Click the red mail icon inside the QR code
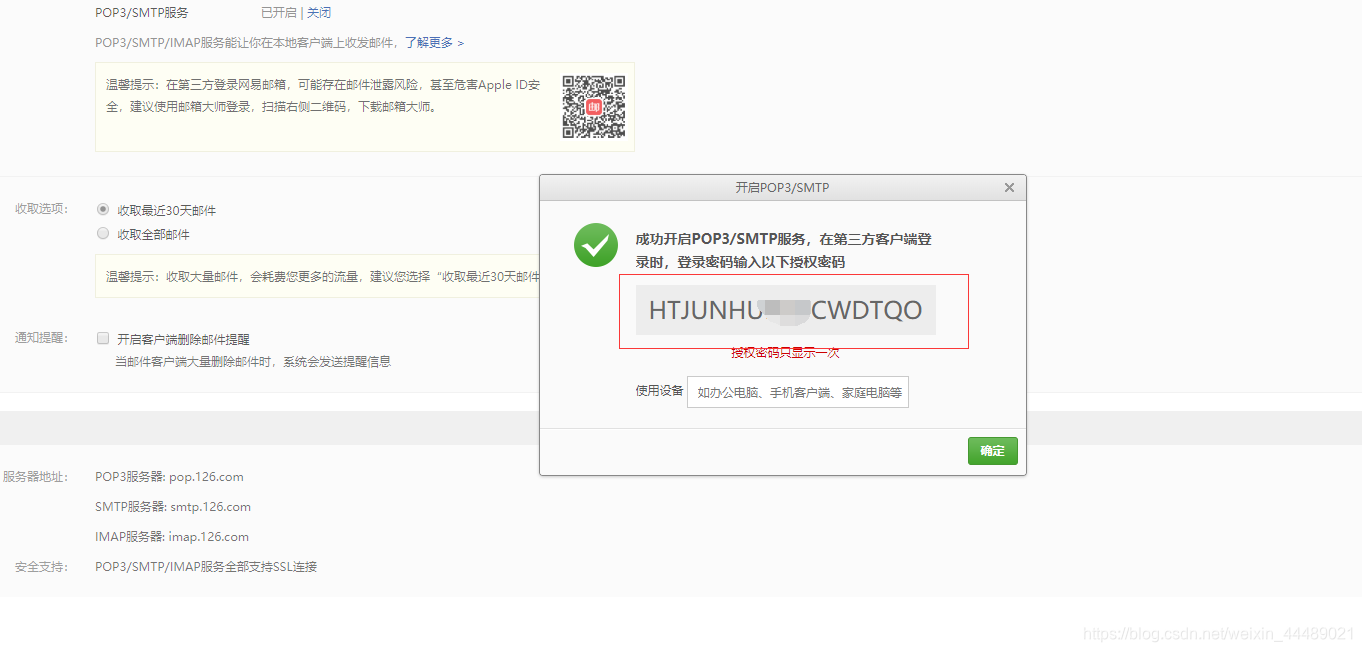This screenshot has height=652, width=1362. 593,107
